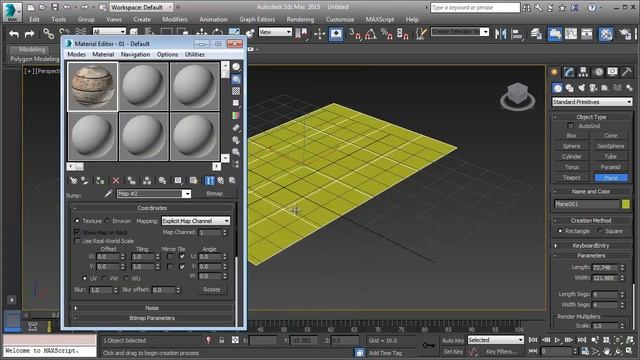
Task: Open the Selected key filter dropdown
Action: tap(495, 340)
